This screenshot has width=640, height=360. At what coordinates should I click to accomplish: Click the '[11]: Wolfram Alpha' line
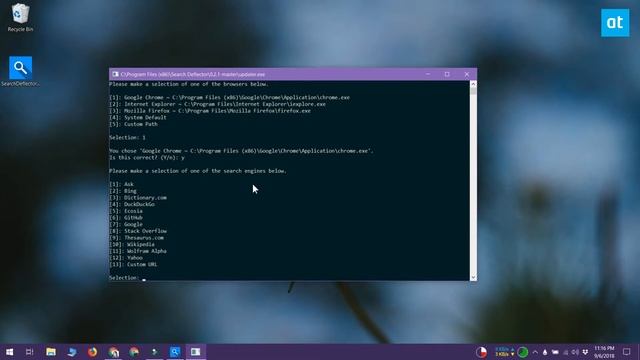tap(138, 251)
